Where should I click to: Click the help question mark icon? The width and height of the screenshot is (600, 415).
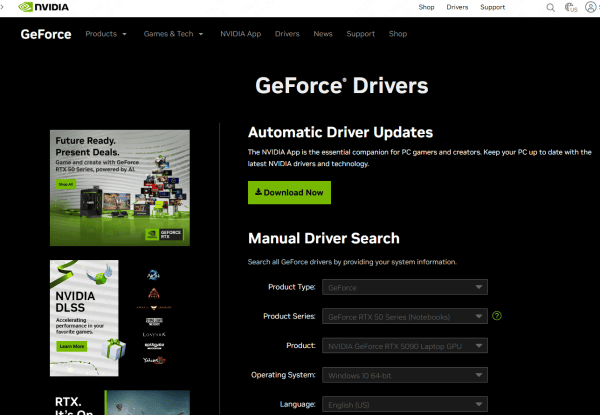tap(497, 316)
